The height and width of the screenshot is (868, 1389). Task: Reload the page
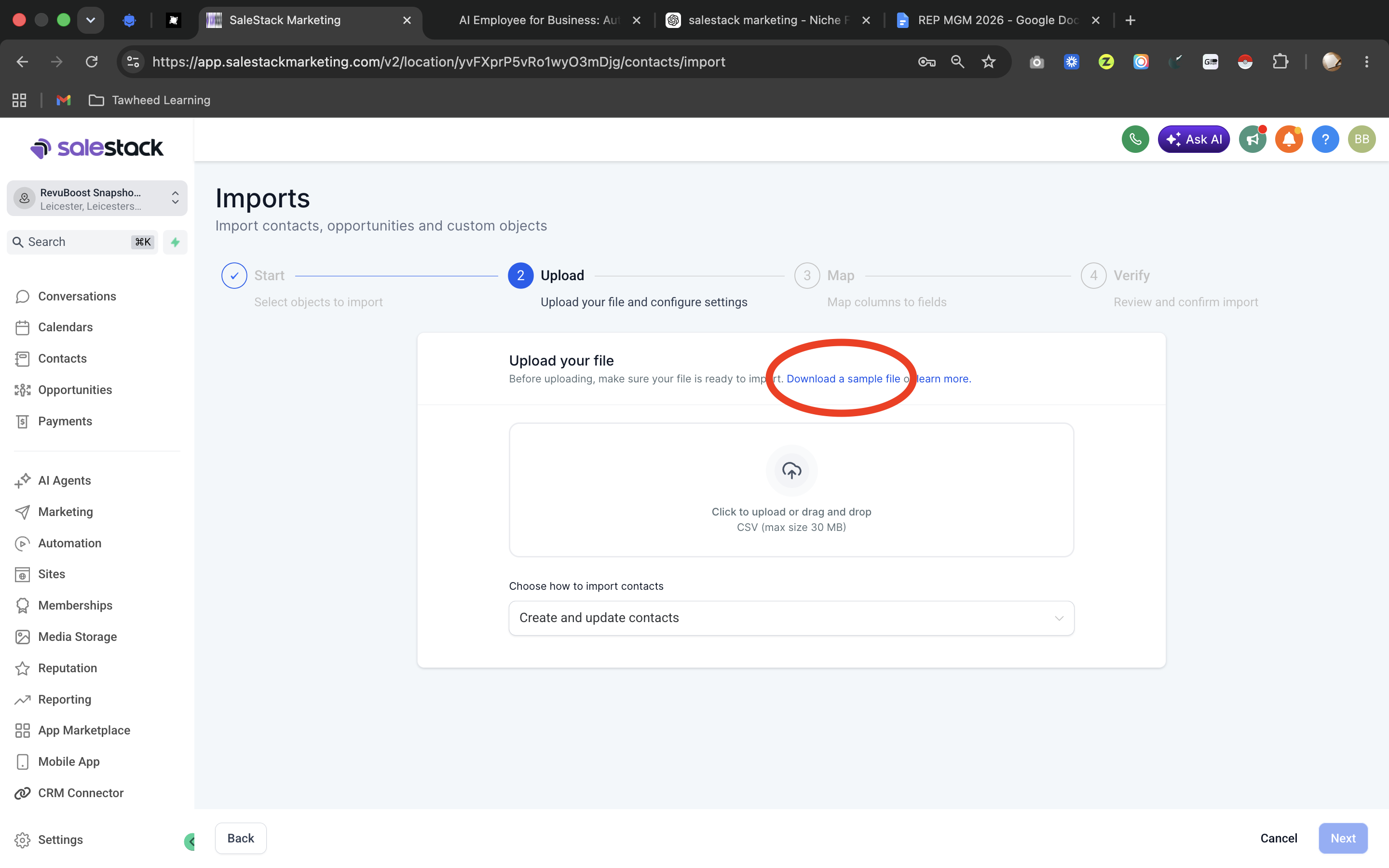91,62
